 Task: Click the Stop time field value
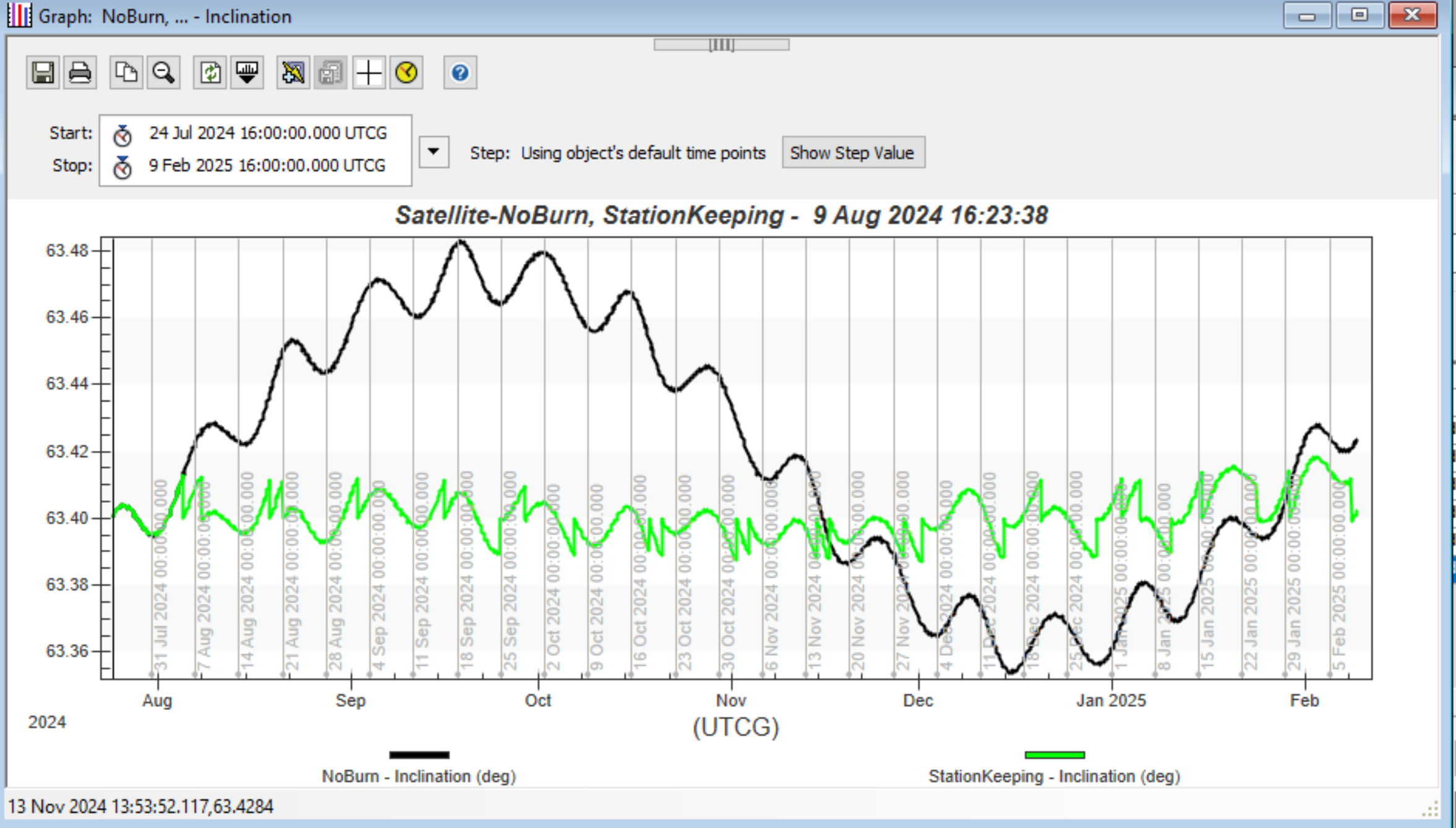(267, 166)
